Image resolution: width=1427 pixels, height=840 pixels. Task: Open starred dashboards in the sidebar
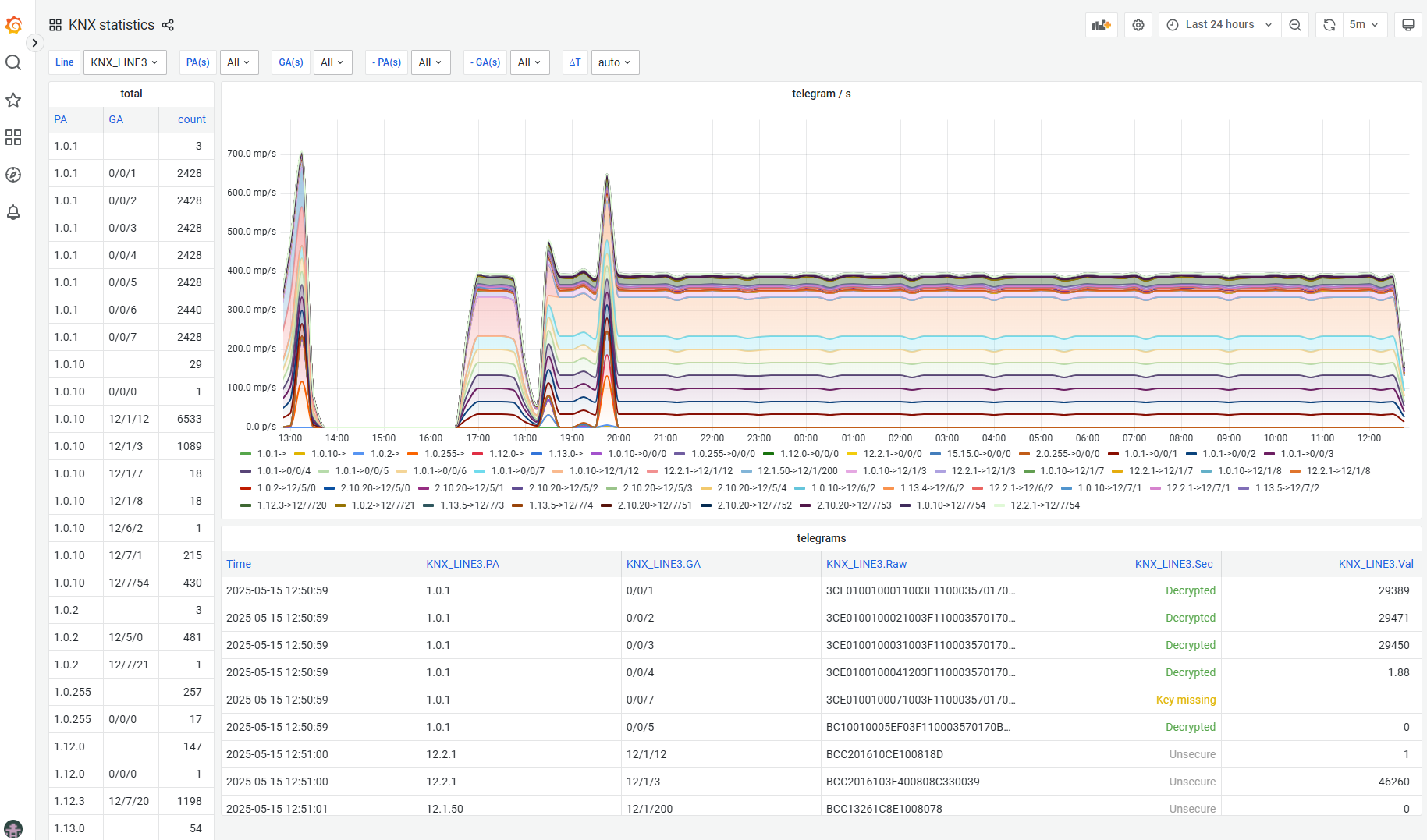13,100
